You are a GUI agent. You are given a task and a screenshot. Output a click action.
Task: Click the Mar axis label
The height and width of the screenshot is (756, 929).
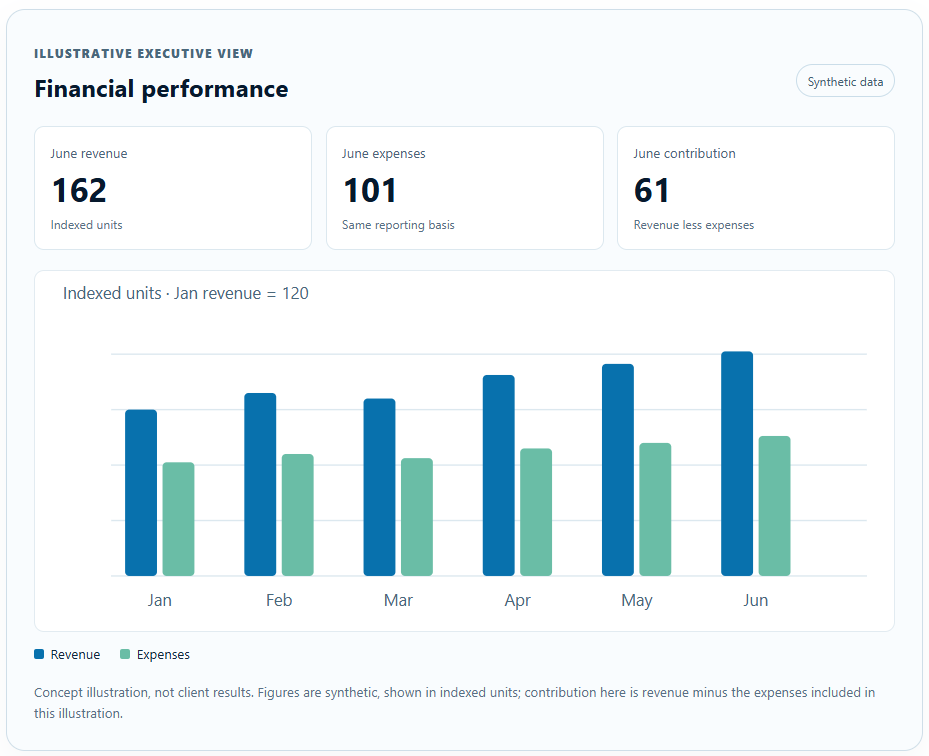398,600
